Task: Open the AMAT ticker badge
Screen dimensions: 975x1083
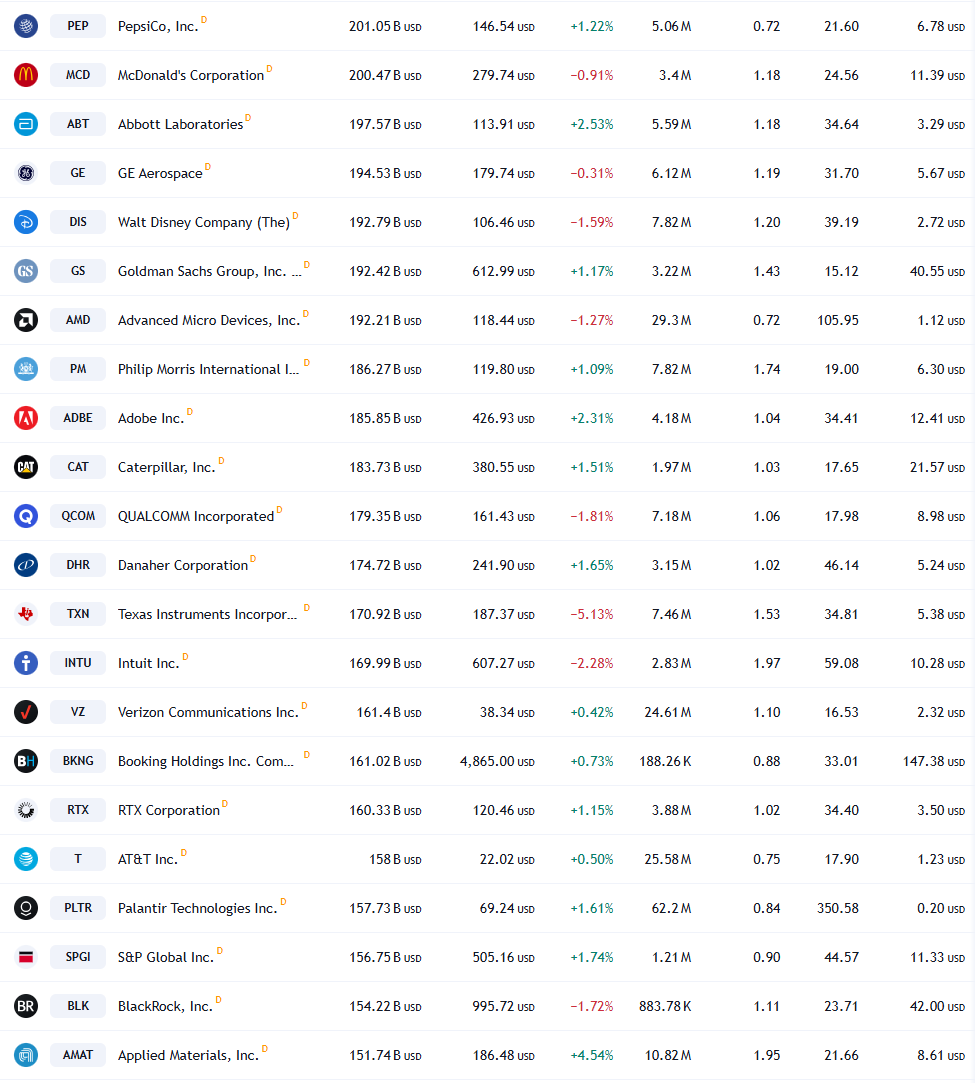Action: [78, 1055]
